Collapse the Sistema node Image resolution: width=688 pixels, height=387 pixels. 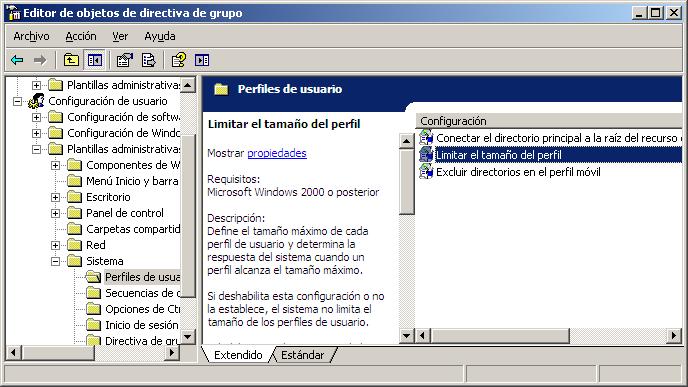click(55, 262)
